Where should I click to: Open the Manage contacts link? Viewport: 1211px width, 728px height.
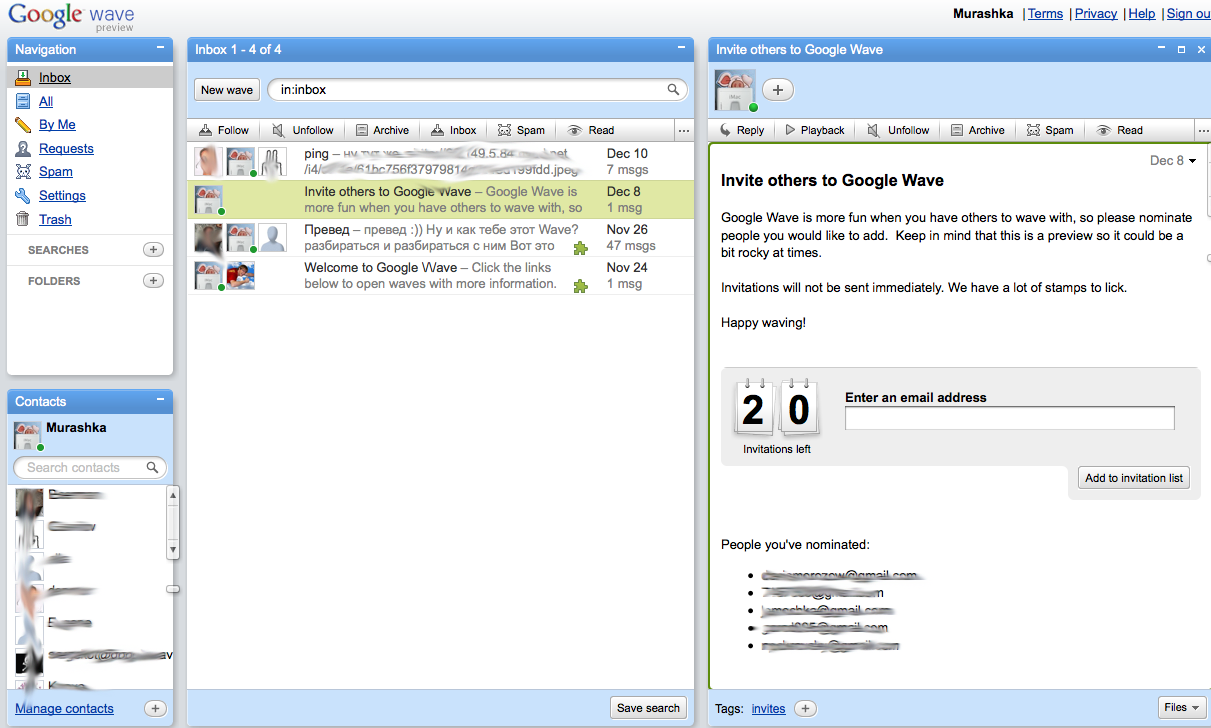(x=65, y=708)
